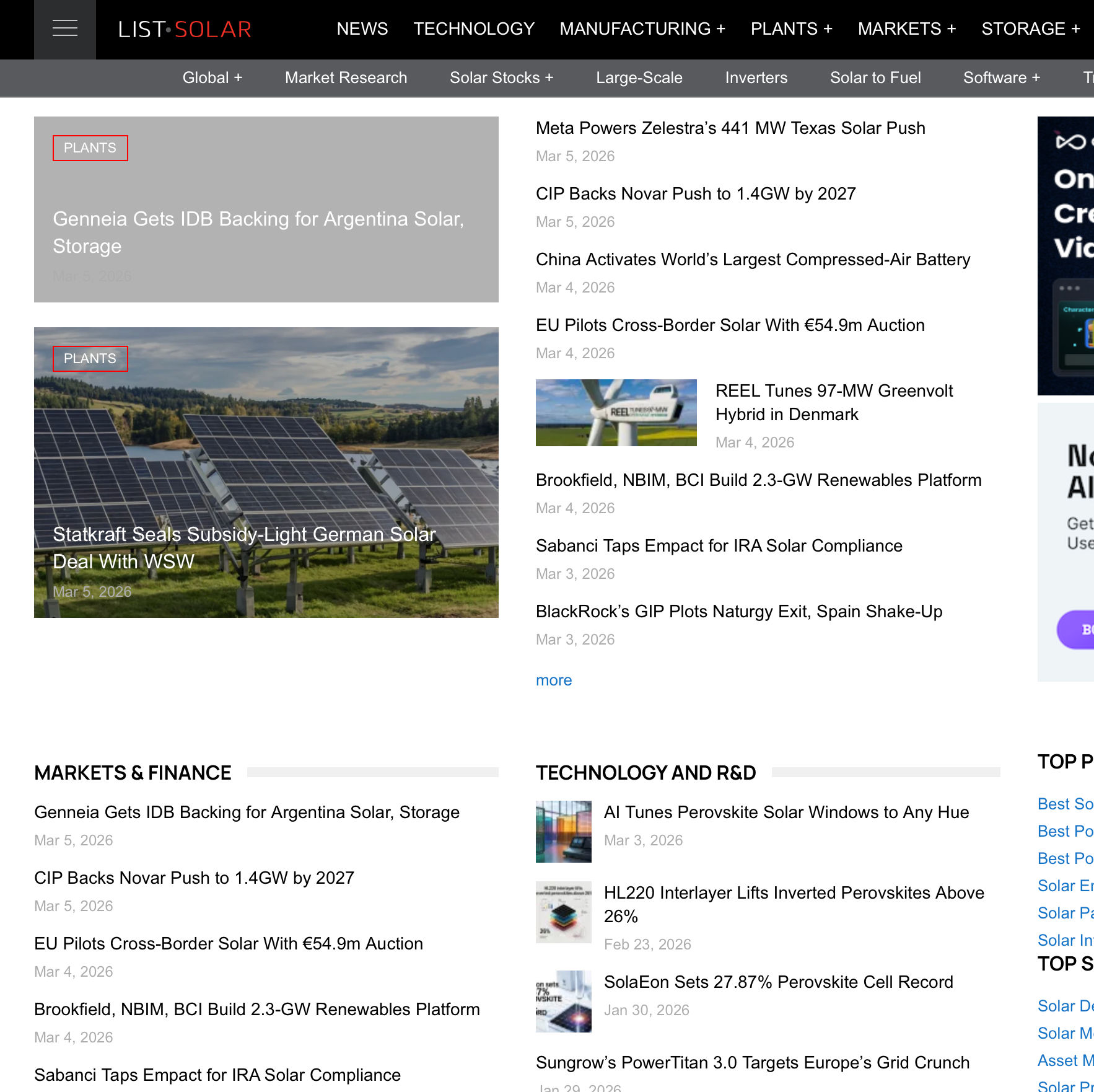Image resolution: width=1094 pixels, height=1092 pixels.
Task: Open the HL220 Interlayer article thumbnail
Action: (564, 912)
